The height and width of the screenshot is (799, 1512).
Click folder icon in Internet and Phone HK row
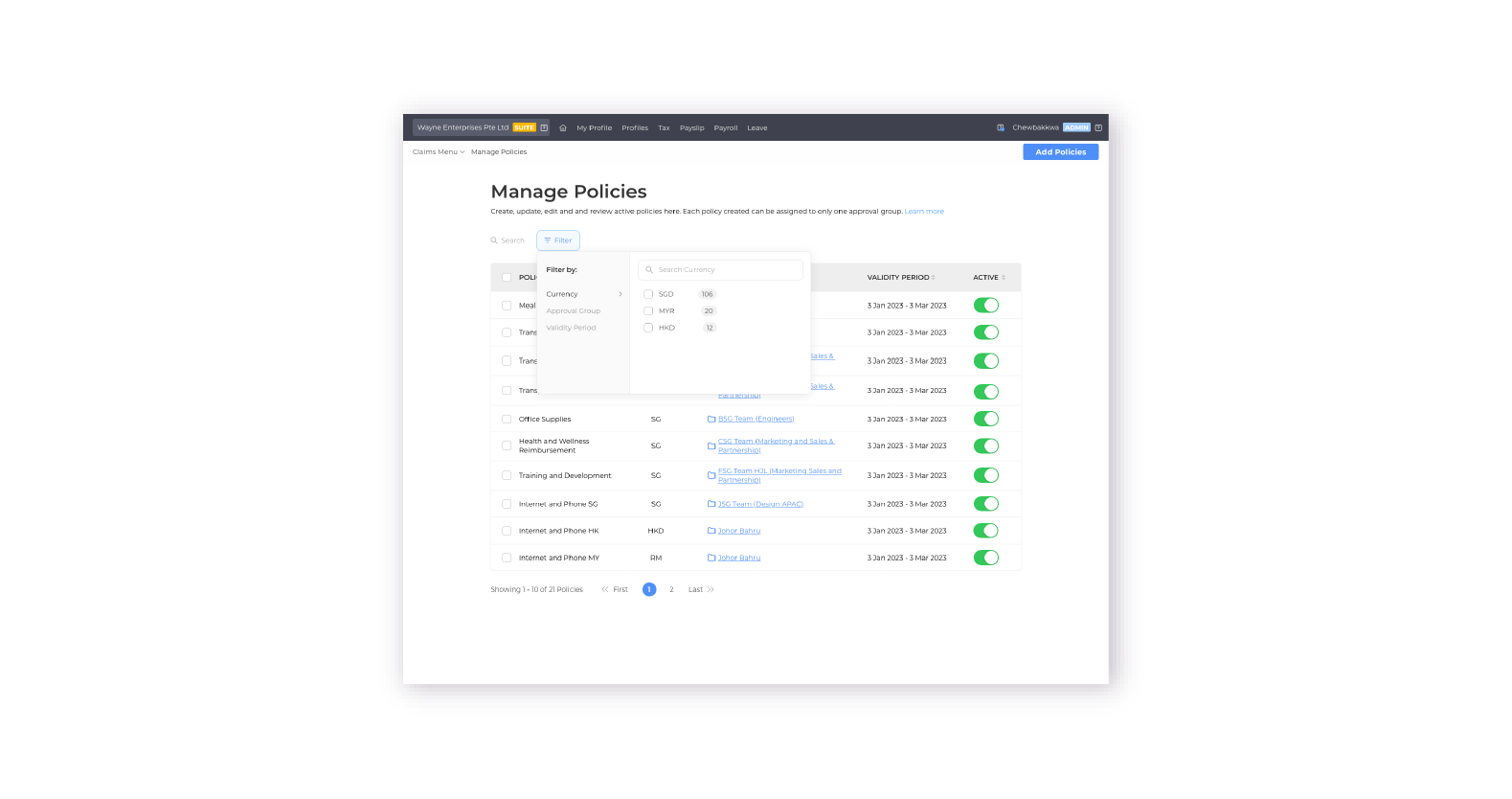711,531
